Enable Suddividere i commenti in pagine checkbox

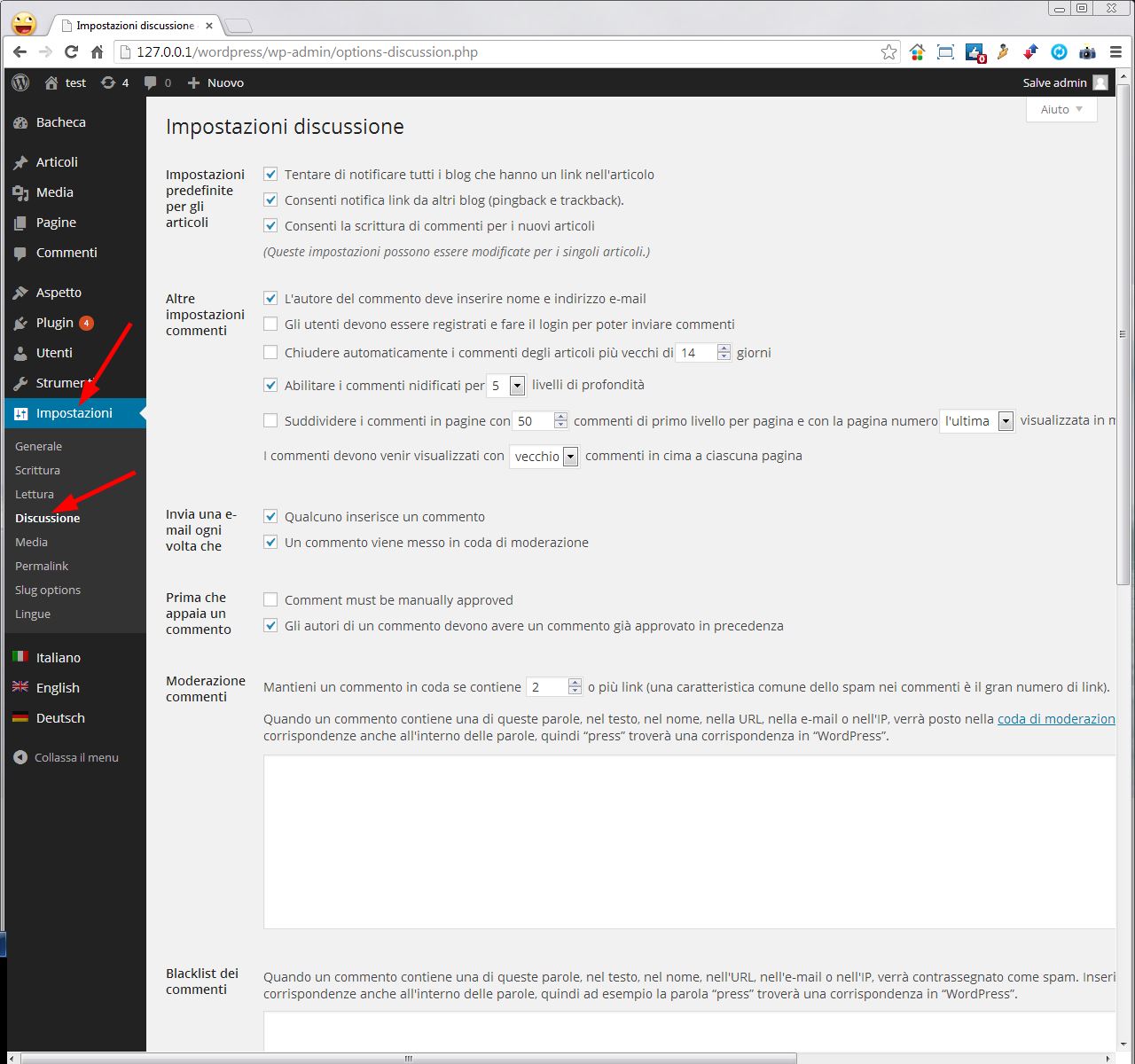tap(270, 421)
